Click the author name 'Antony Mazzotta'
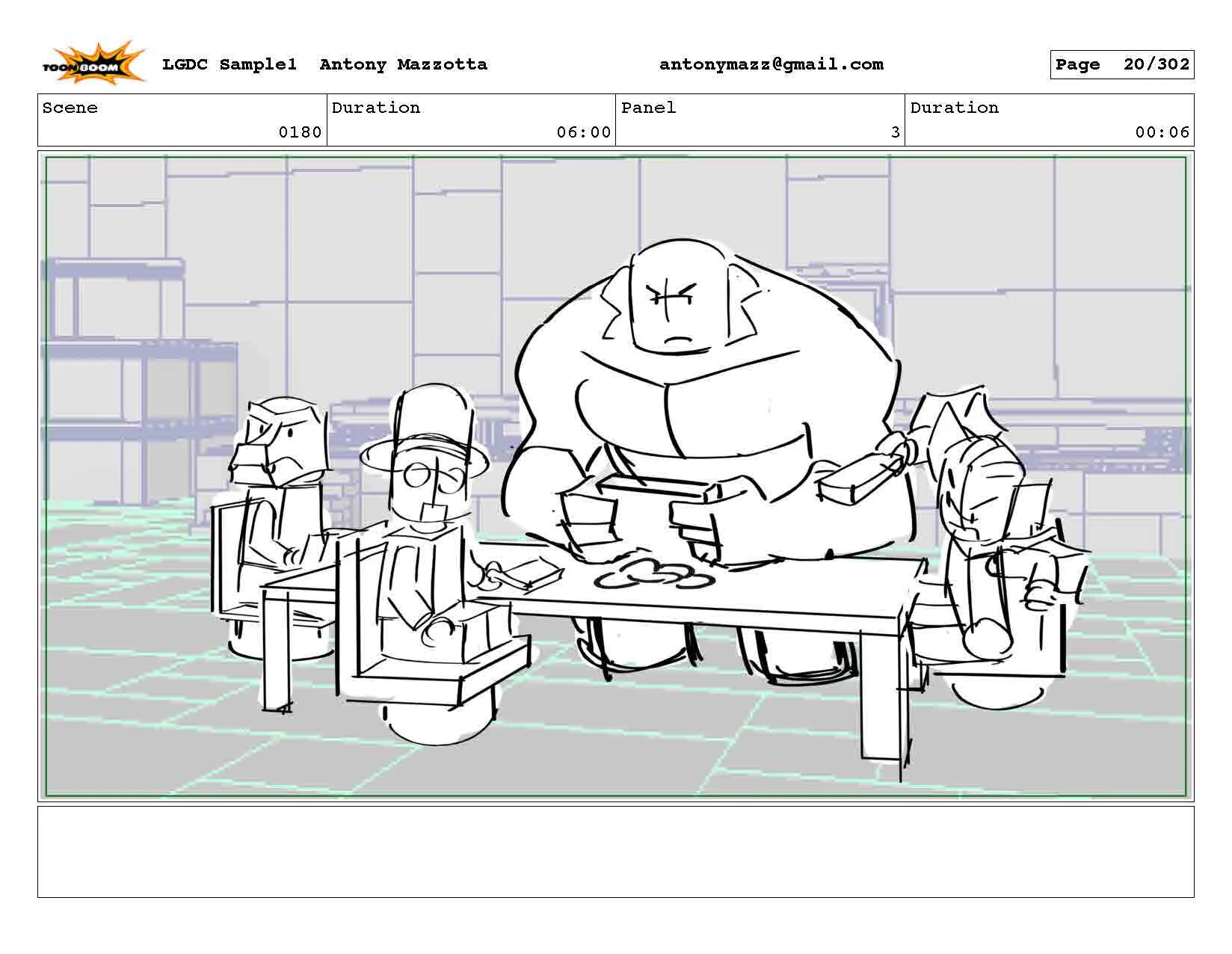Screen dimensions: 1232x954 point(404,64)
